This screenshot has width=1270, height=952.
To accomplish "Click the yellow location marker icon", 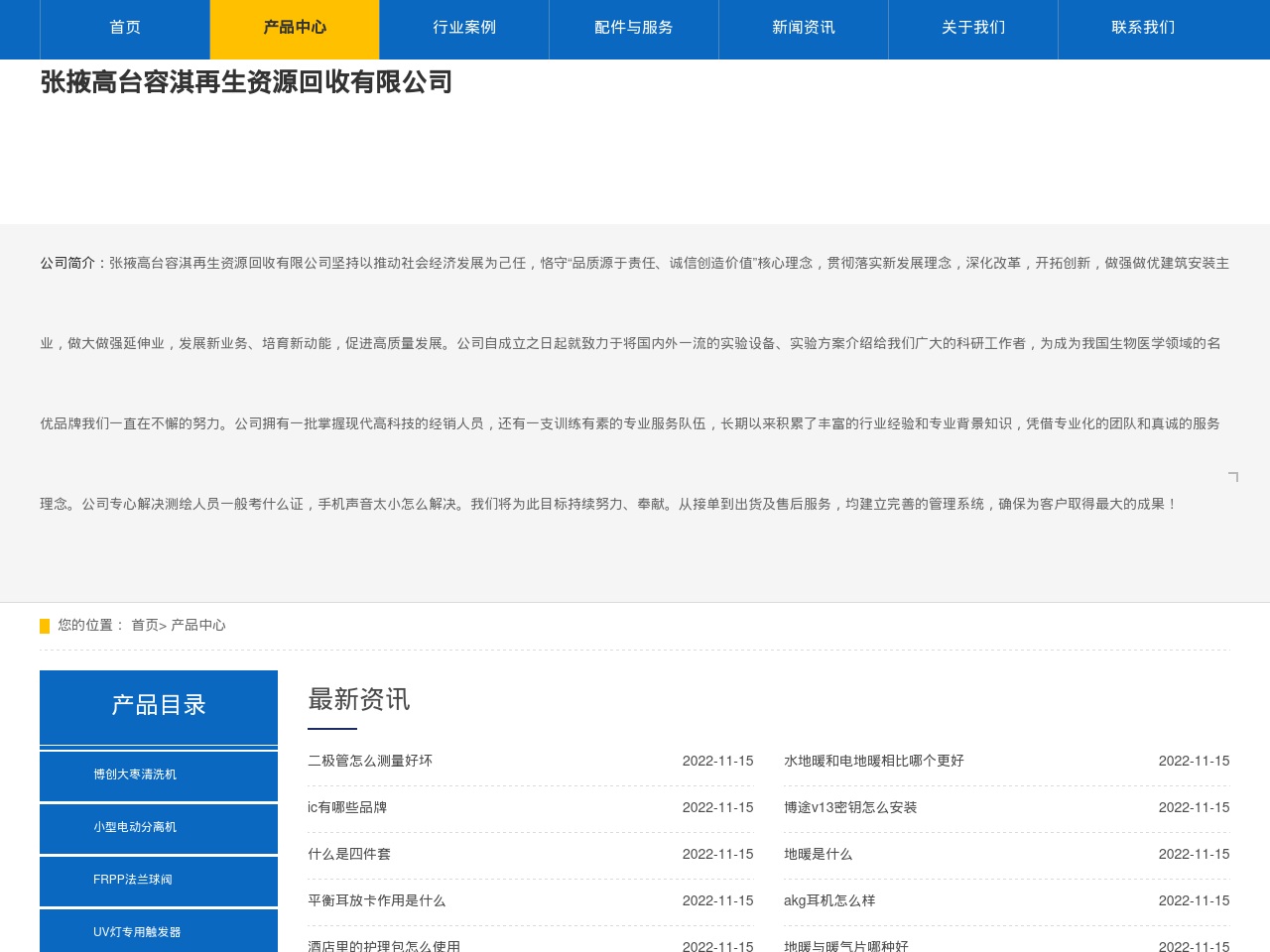I will 45,626.
